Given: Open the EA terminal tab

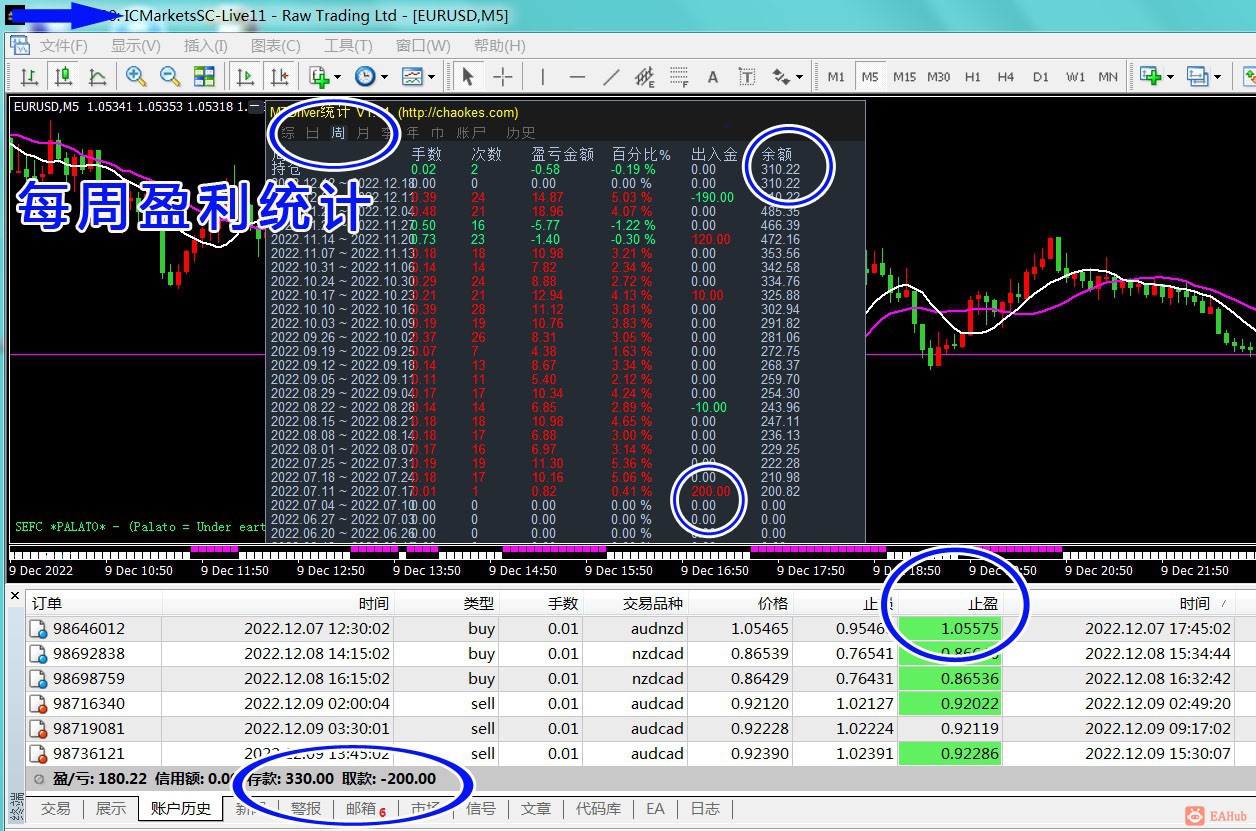Looking at the screenshot, I should click(655, 808).
